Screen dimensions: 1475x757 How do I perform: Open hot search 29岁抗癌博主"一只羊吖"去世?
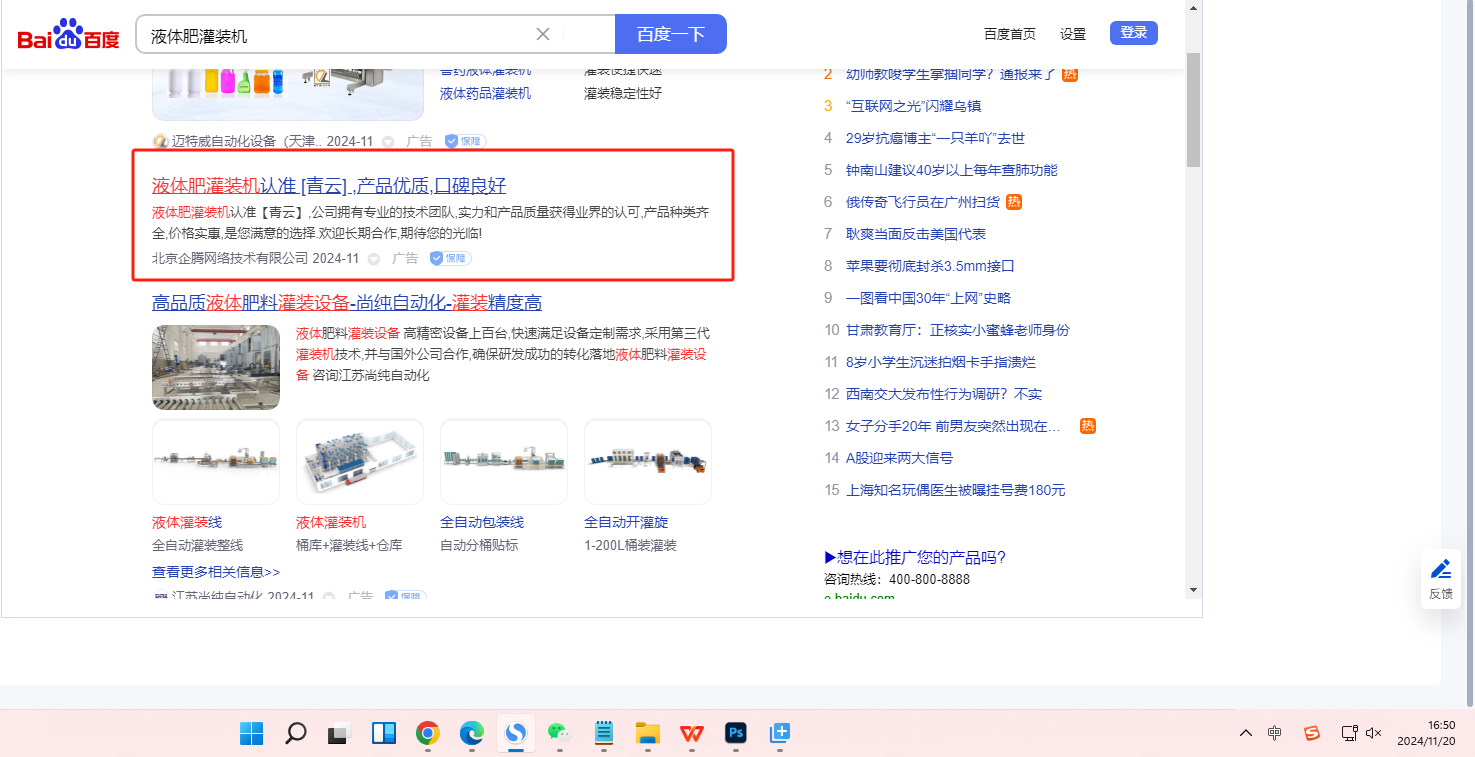coord(935,138)
